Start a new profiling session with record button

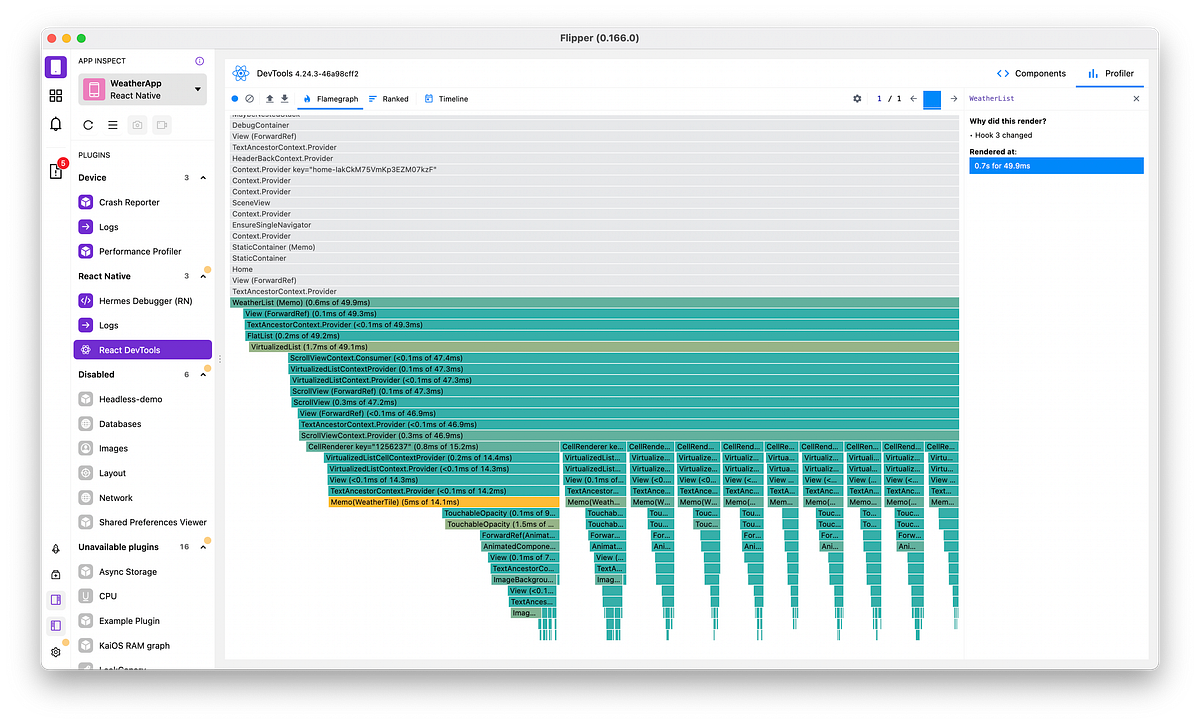click(235, 98)
